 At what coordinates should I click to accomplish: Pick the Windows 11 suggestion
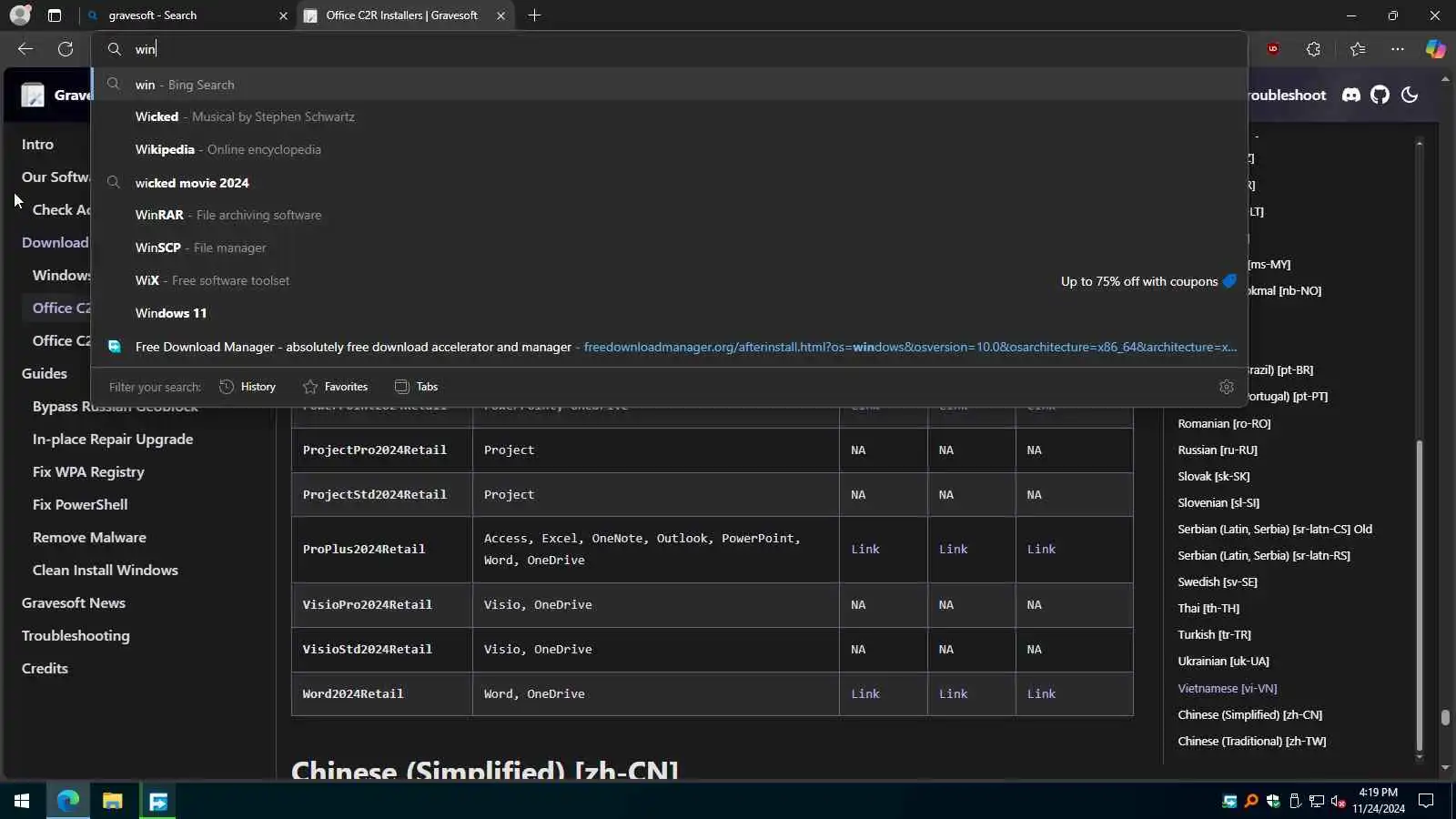click(x=670, y=313)
